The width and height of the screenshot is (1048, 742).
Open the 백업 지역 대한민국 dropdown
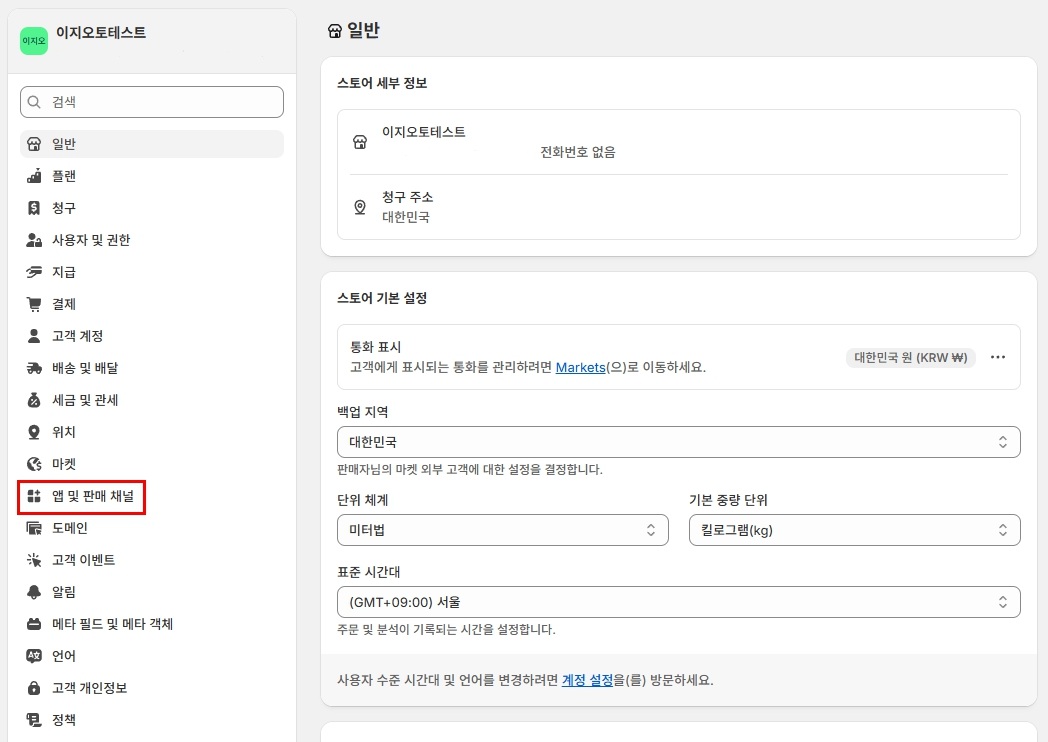[678, 442]
